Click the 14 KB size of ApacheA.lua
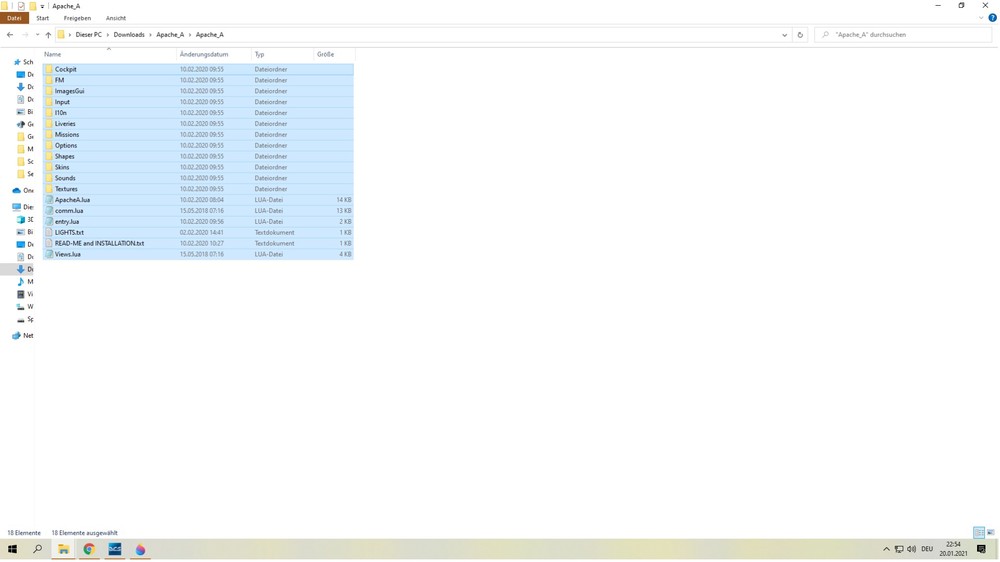Image resolution: width=1000 pixels, height=562 pixels. tap(344, 200)
